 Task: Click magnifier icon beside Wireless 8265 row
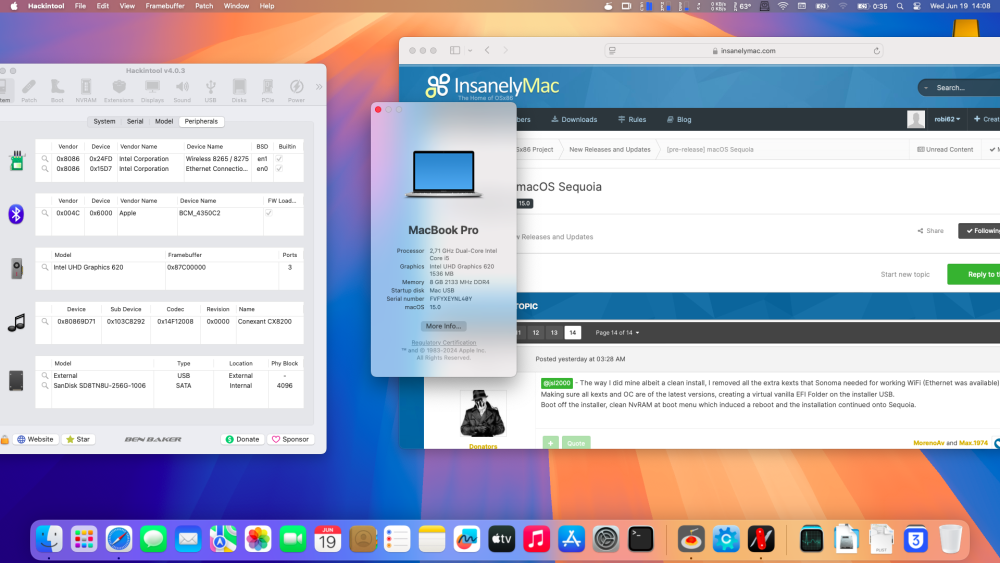(x=45, y=159)
